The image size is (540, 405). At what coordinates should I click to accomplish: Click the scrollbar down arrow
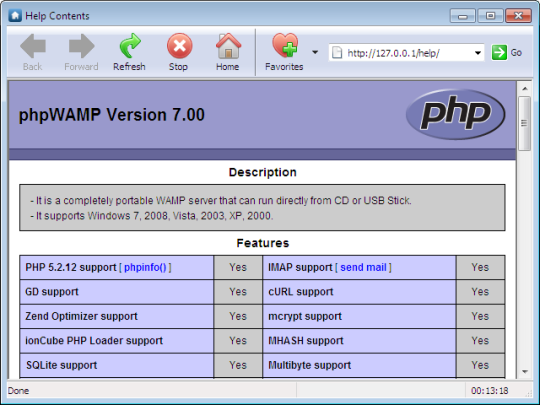point(525,372)
